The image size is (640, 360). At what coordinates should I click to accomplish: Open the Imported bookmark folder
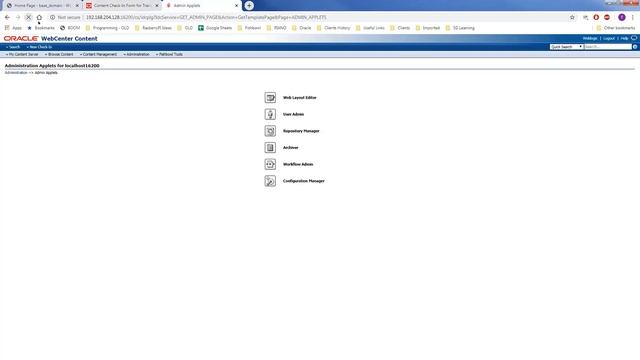coord(427,28)
